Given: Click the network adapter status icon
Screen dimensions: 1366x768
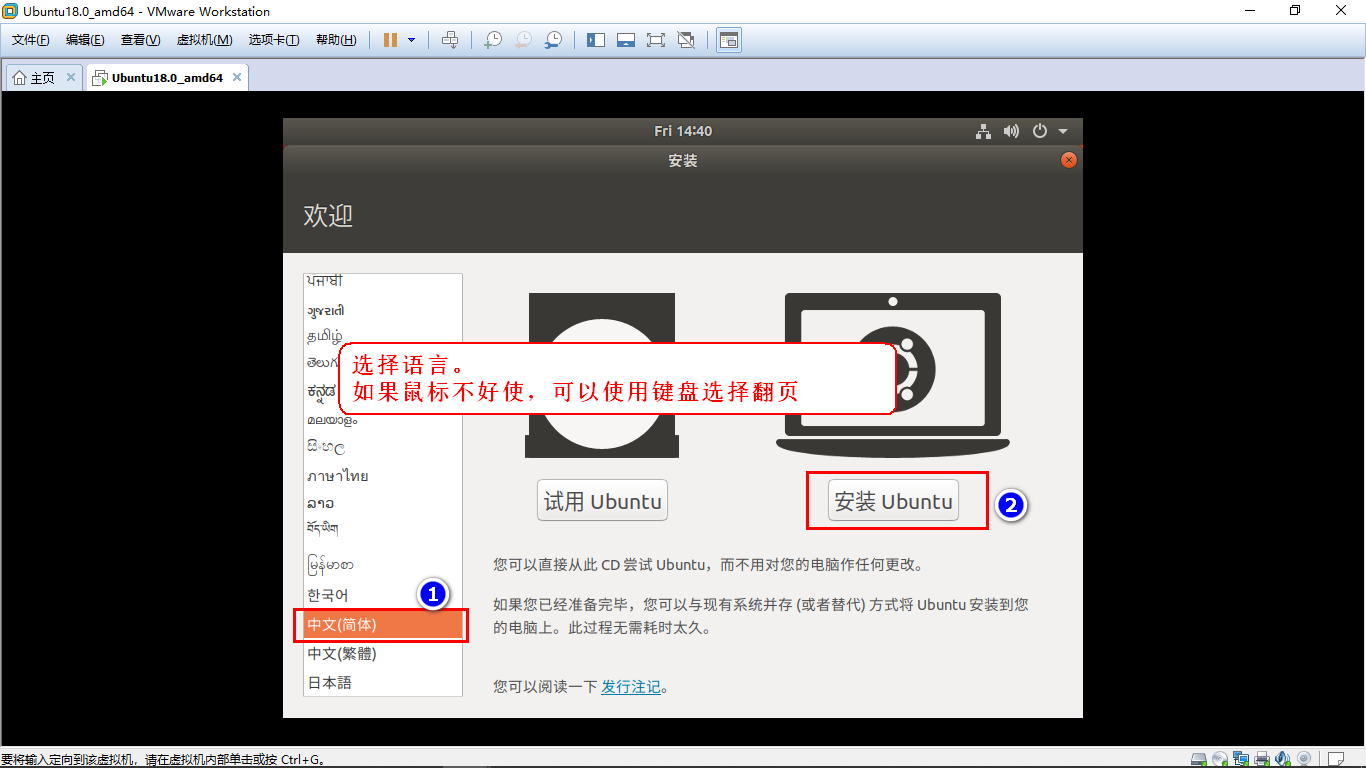Looking at the screenshot, I should click(1241, 759).
